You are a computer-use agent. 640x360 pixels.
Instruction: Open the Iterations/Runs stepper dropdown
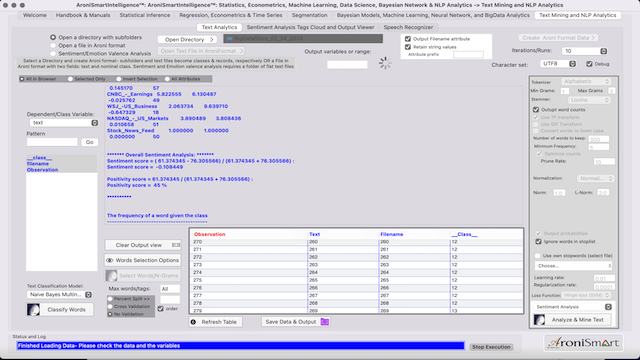[584, 51]
